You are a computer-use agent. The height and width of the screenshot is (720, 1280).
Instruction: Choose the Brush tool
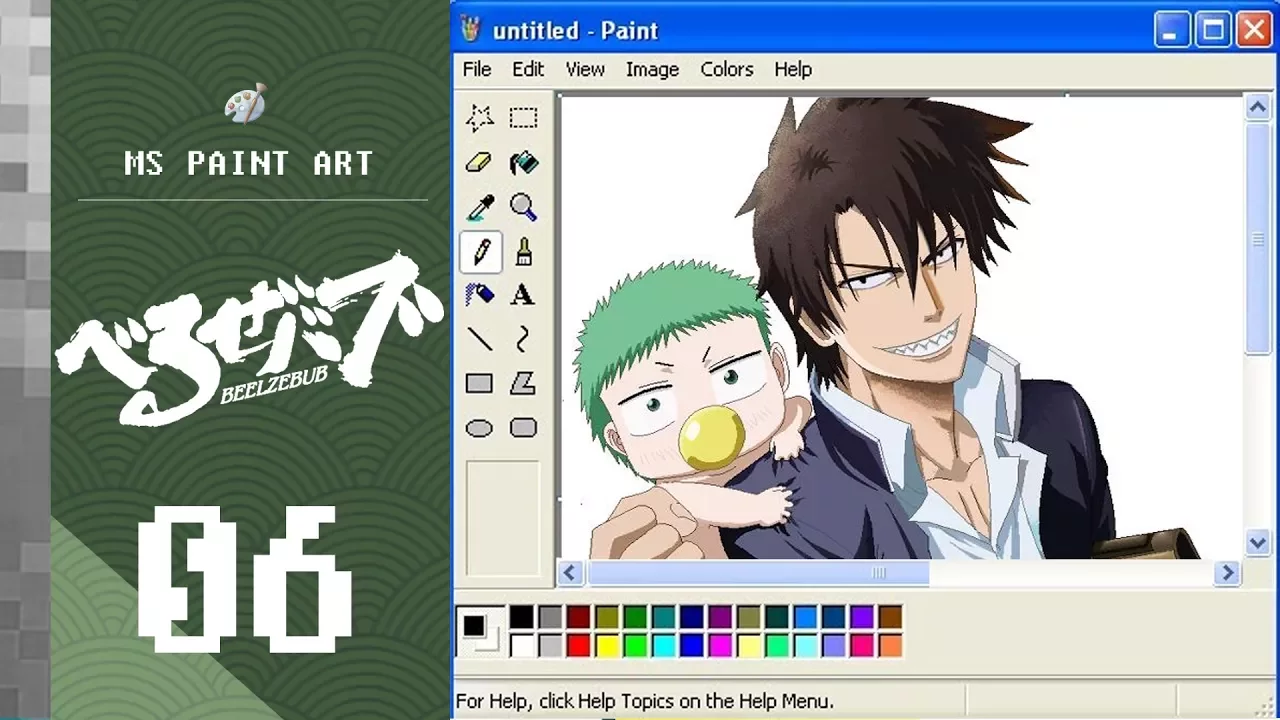tap(523, 252)
